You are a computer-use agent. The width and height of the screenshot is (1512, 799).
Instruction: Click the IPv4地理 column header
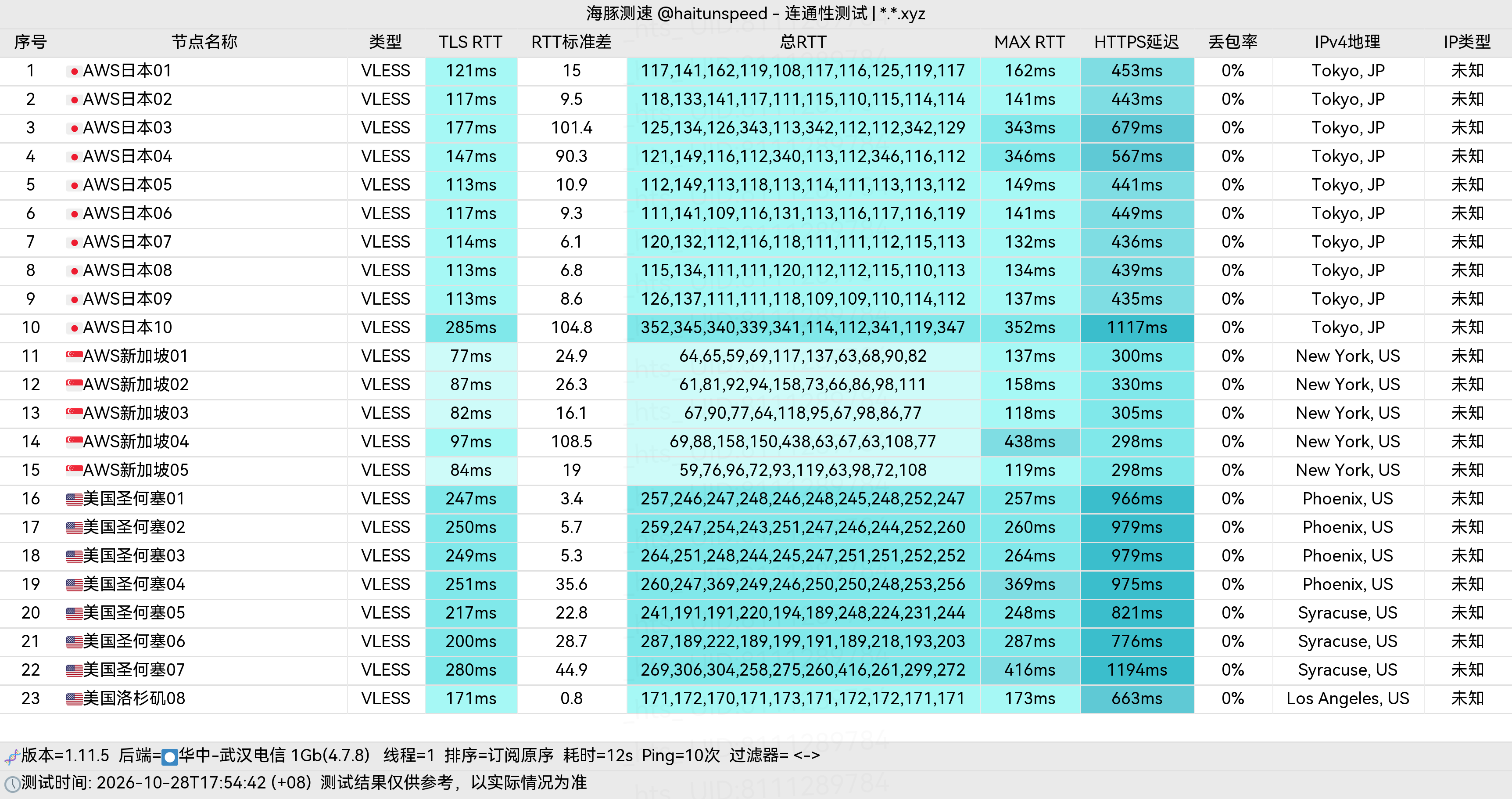tap(1347, 42)
